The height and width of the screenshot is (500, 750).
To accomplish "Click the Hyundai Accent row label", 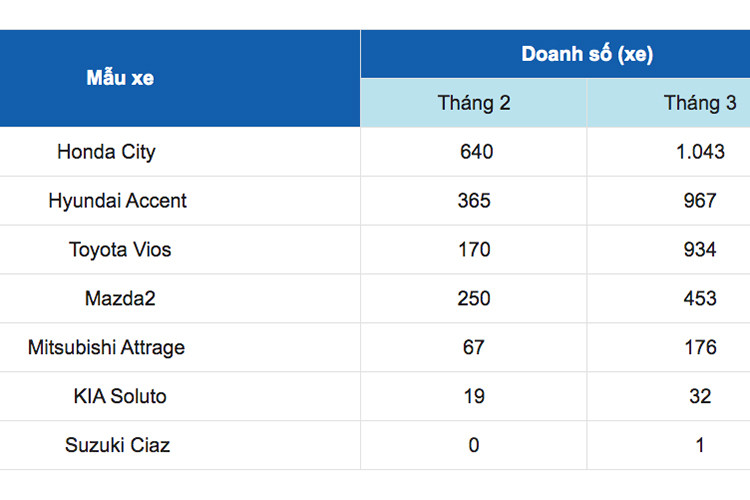I will (117, 201).
